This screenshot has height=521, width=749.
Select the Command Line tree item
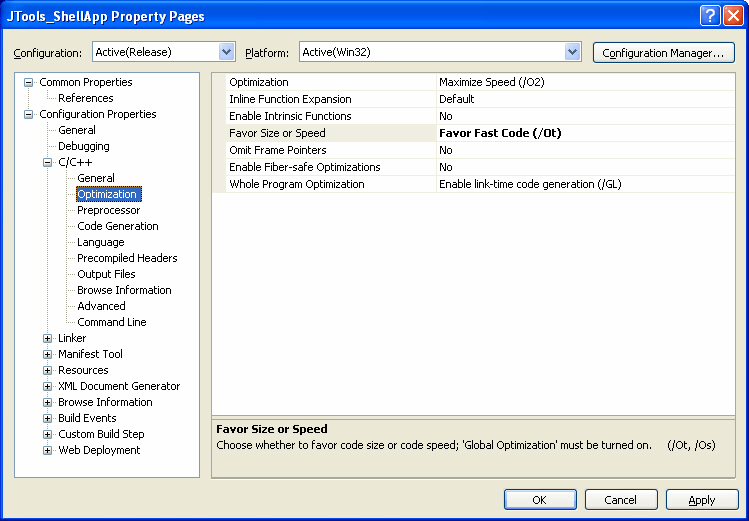(112, 322)
